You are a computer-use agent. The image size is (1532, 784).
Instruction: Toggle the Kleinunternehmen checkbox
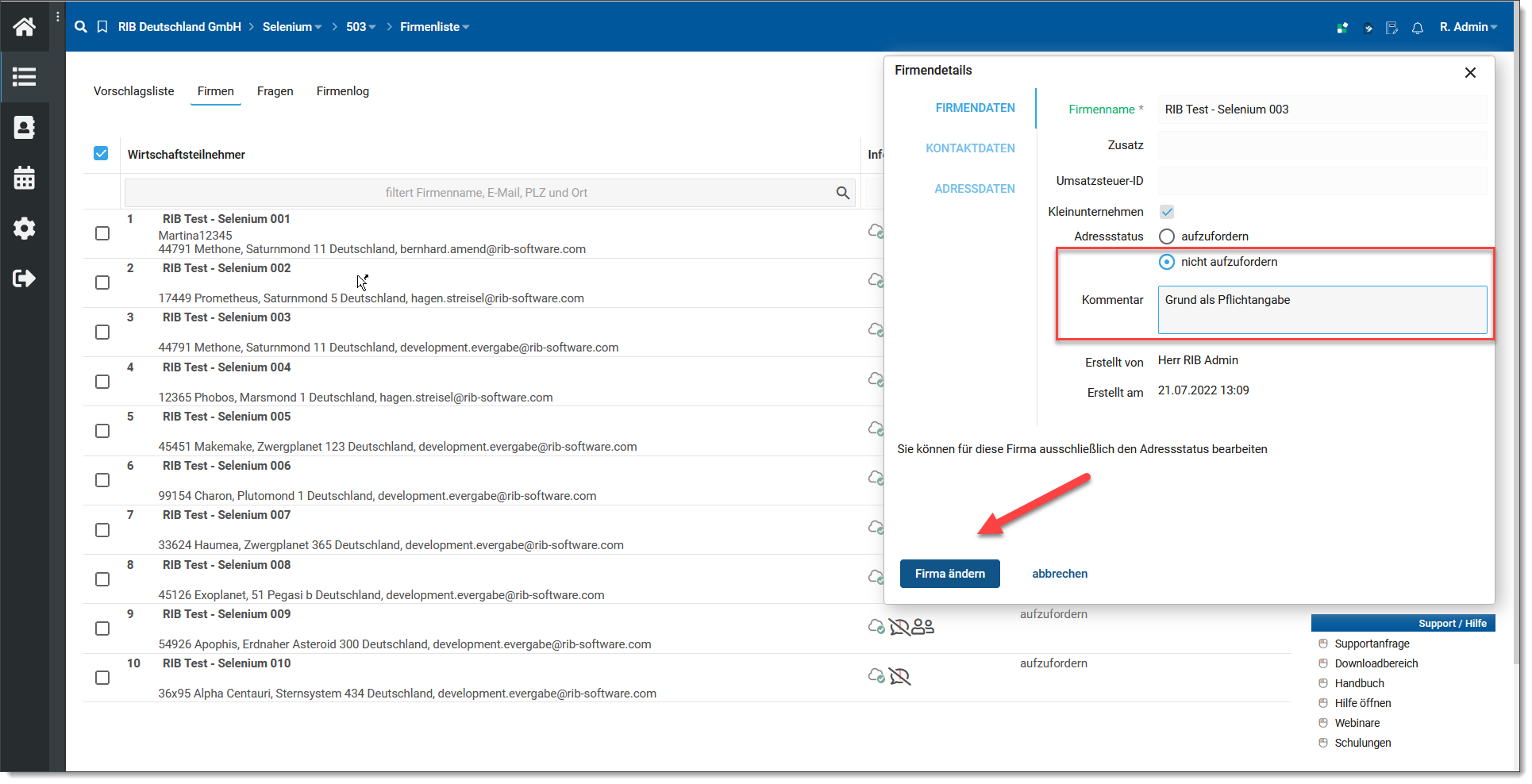click(1167, 212)
